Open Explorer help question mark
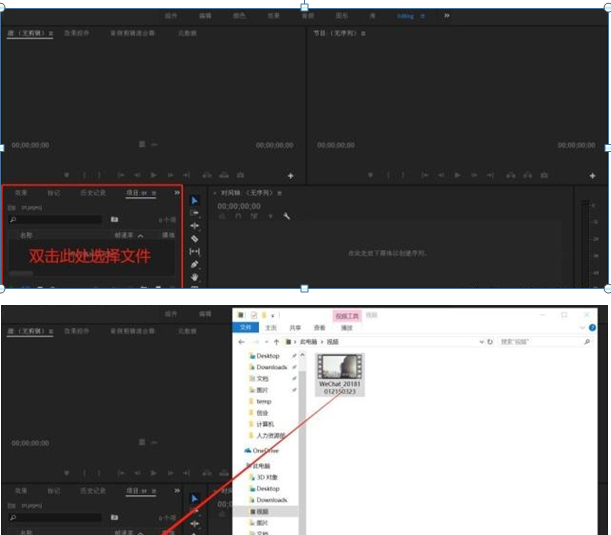The width and height of the screenshot is (611, 535). (x=592, y=328)
